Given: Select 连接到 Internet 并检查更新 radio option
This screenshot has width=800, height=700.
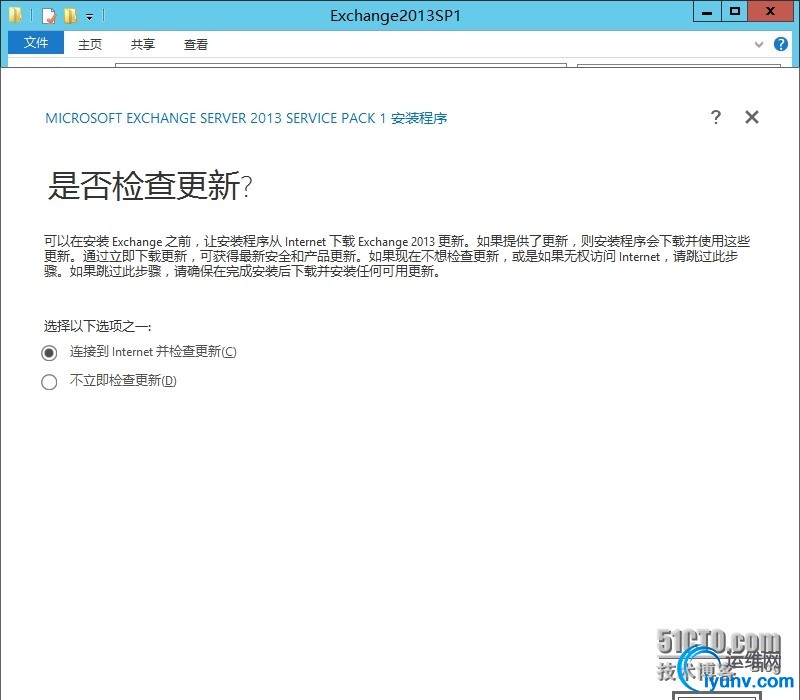Looking at the screenshot, I should click(49, 353).
